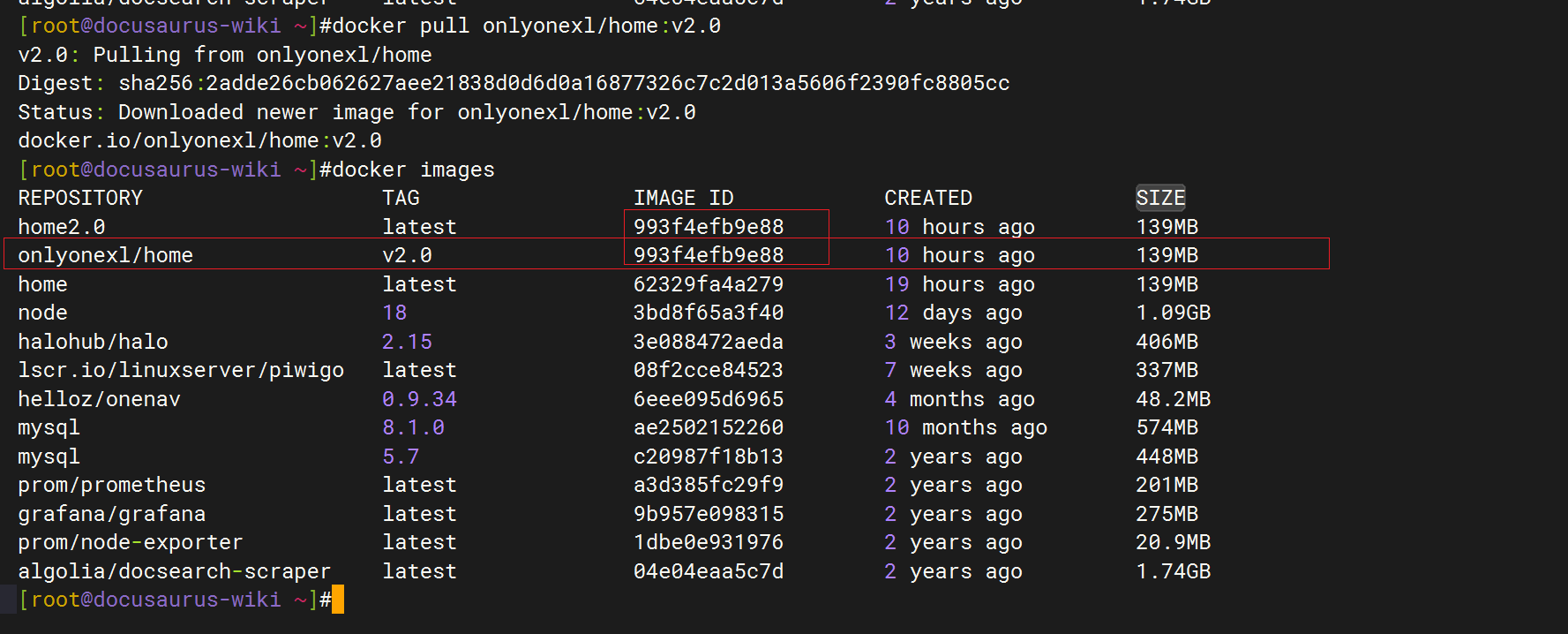
Task: Click the "19 hours ago" created value
Action: click(x=959, y=284)
